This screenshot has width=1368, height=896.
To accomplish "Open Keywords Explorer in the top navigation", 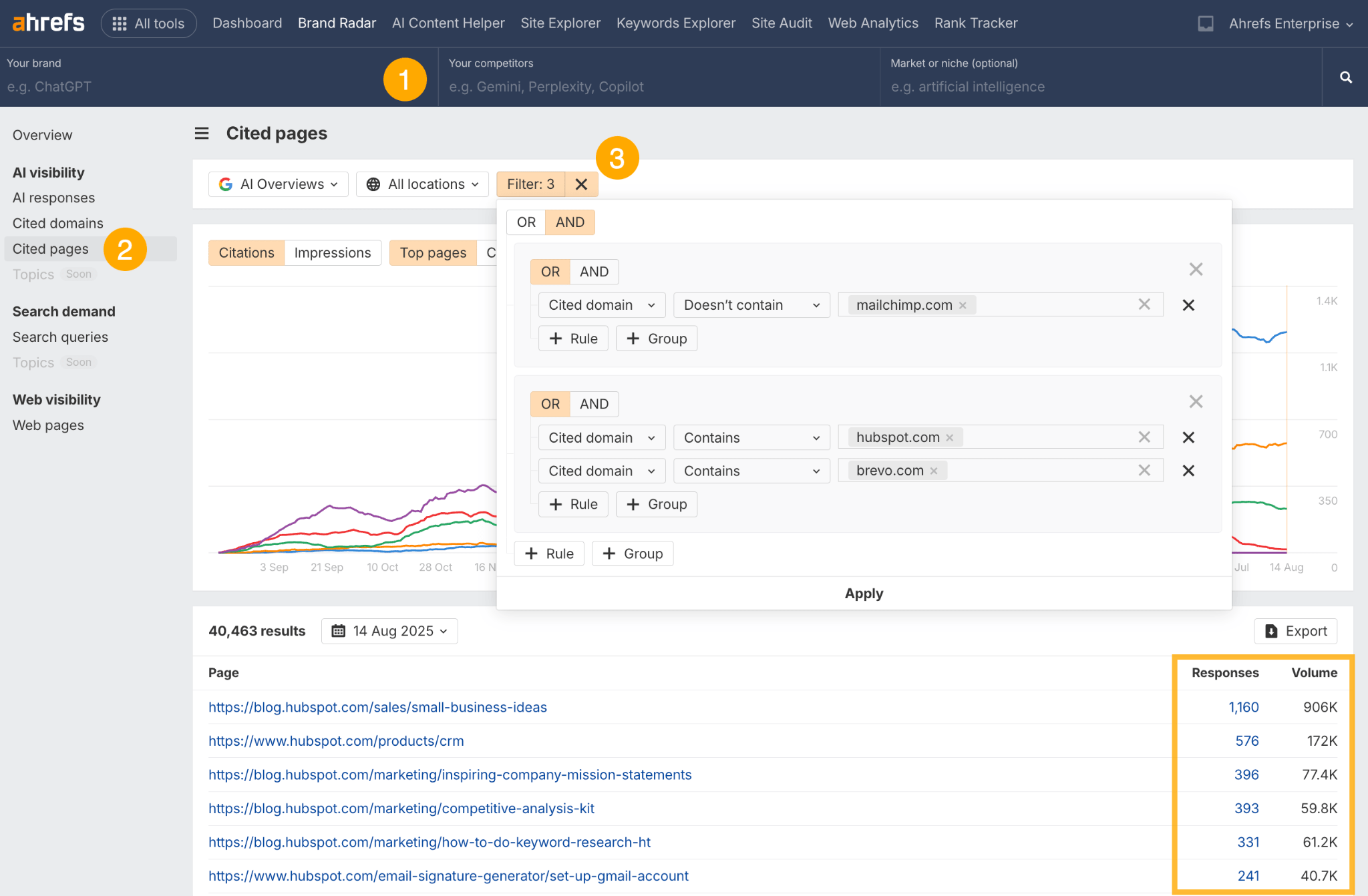I will click(x=676, y=23).
